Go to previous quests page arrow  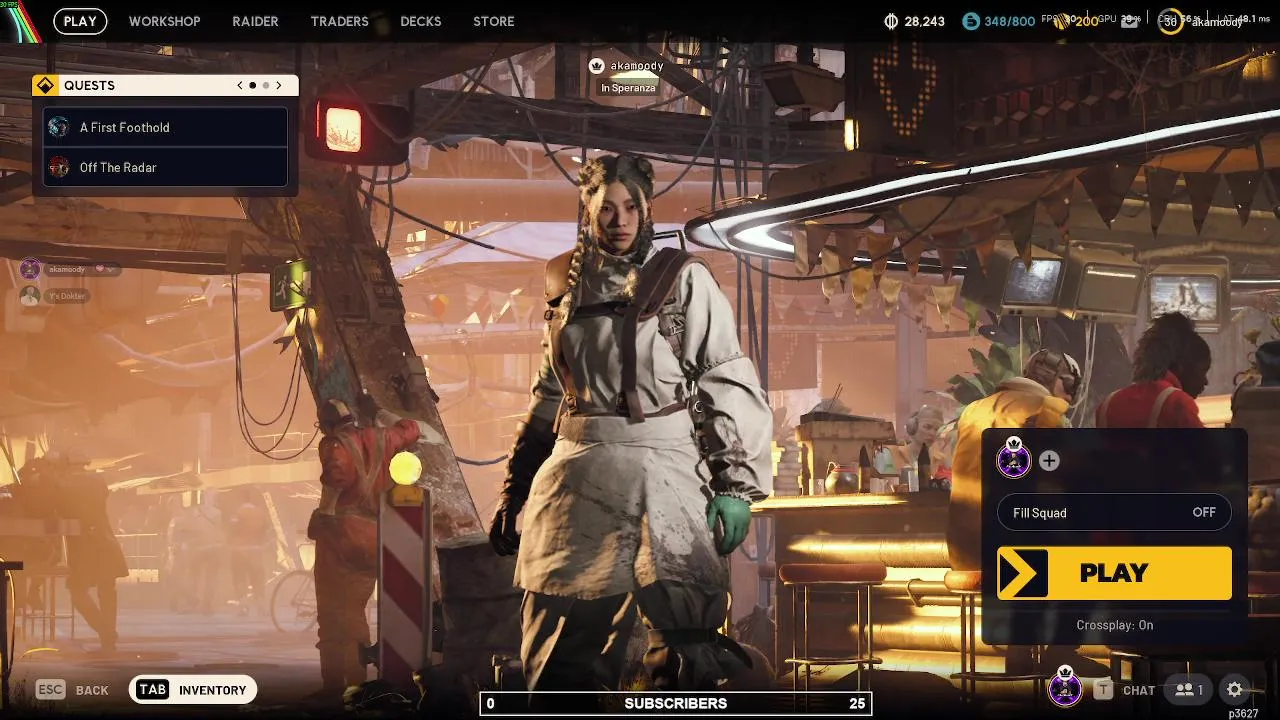click(240, 86)
